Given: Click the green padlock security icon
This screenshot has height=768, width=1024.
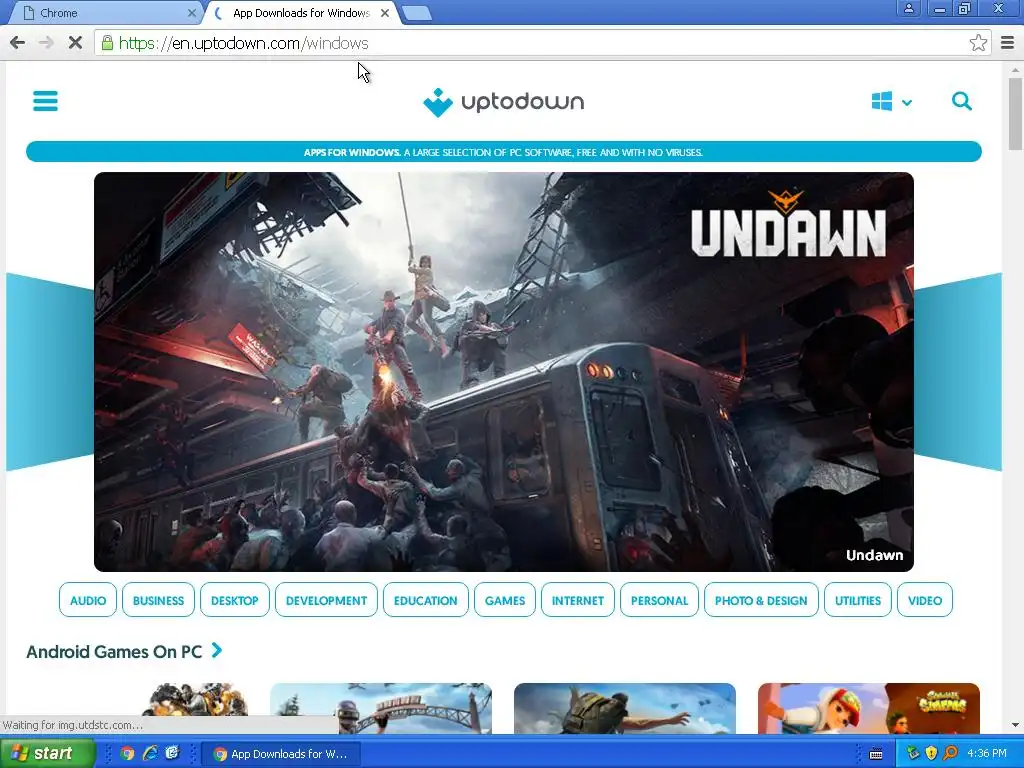Looking at the screenshot, I should [x=107, y=43].
